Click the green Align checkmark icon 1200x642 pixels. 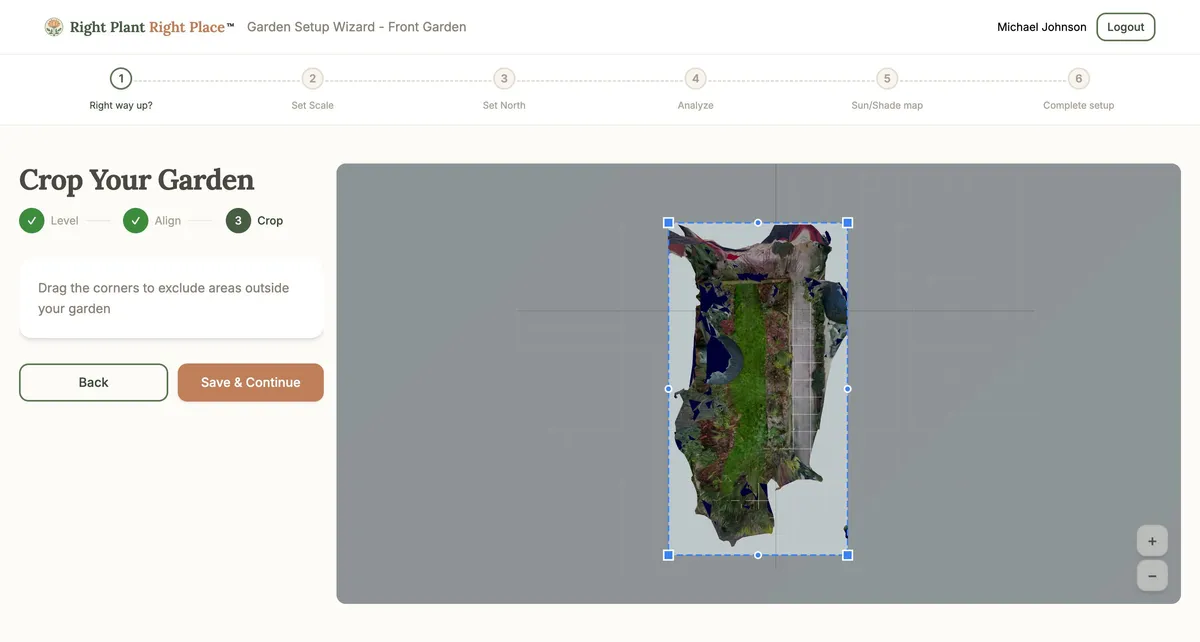coord(136,221)
